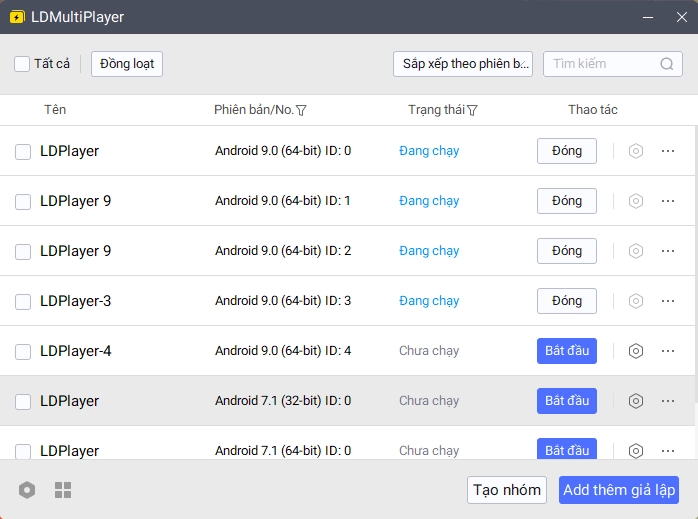
Task: Tick checkbox for Android 7.1 (32-bit) LDPlayer
Action: (23, 401)
